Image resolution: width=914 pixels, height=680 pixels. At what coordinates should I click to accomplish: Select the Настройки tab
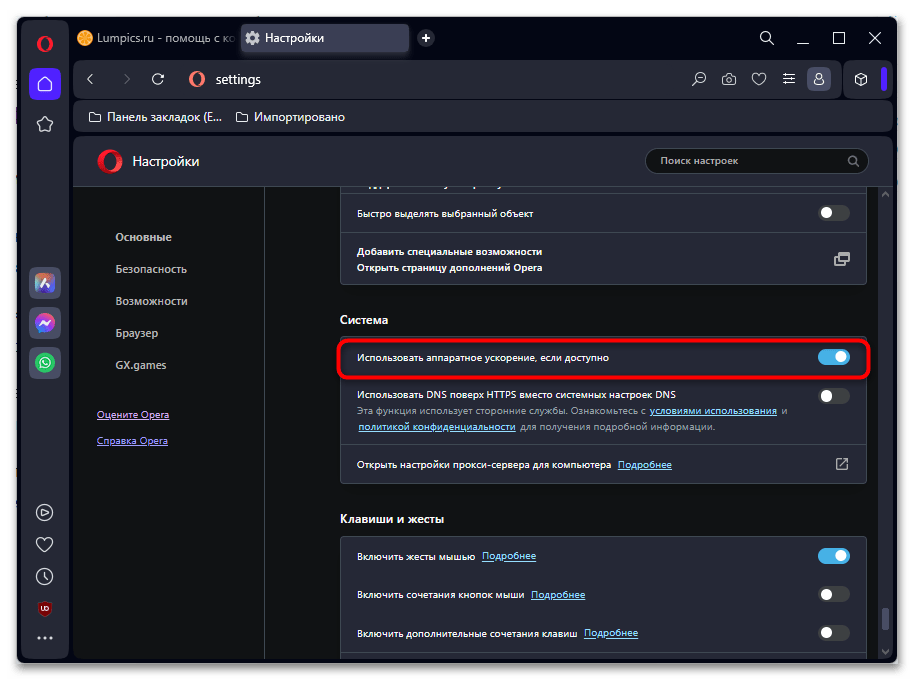(325, 38)
